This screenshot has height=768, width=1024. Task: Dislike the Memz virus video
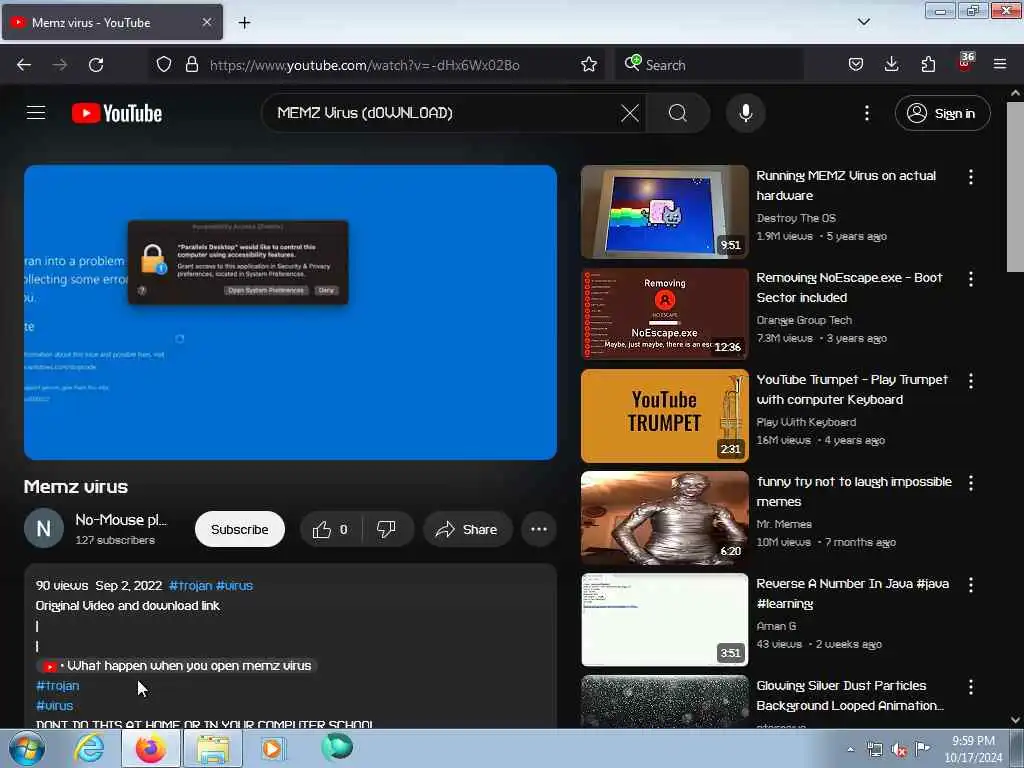pos(387,529)
